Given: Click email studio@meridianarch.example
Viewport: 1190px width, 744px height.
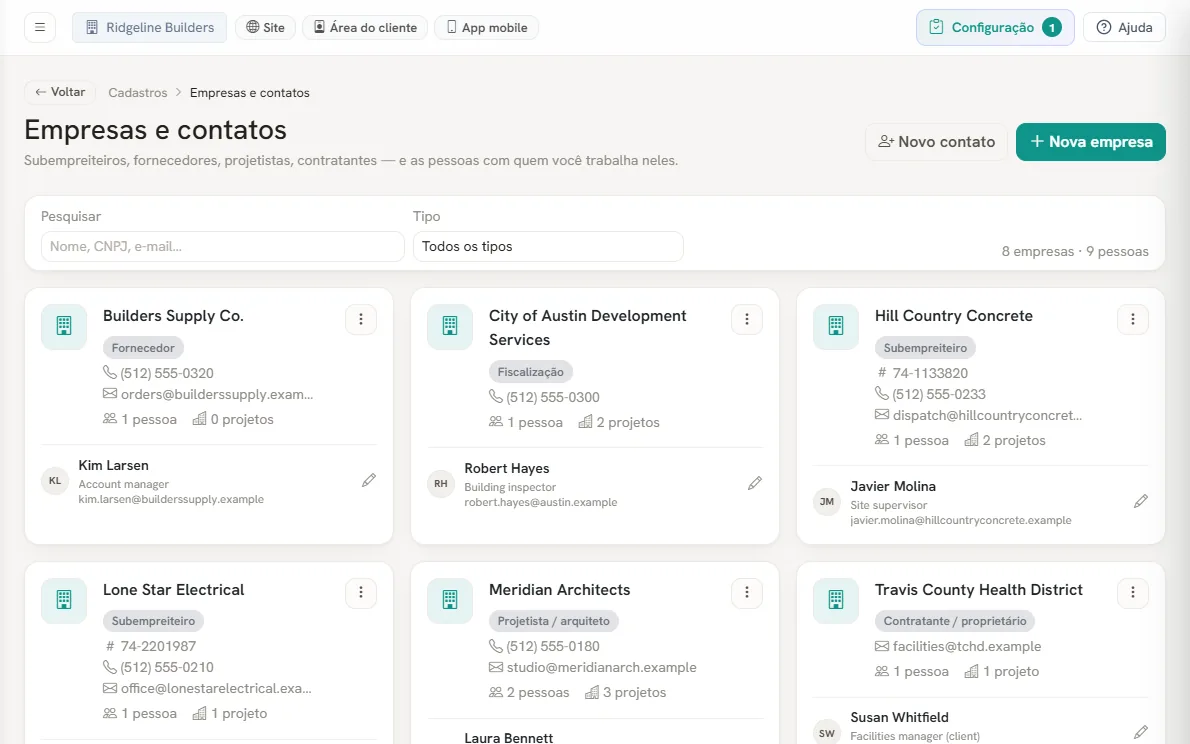Looking at the screenshot, I should (x=602, y=667).
